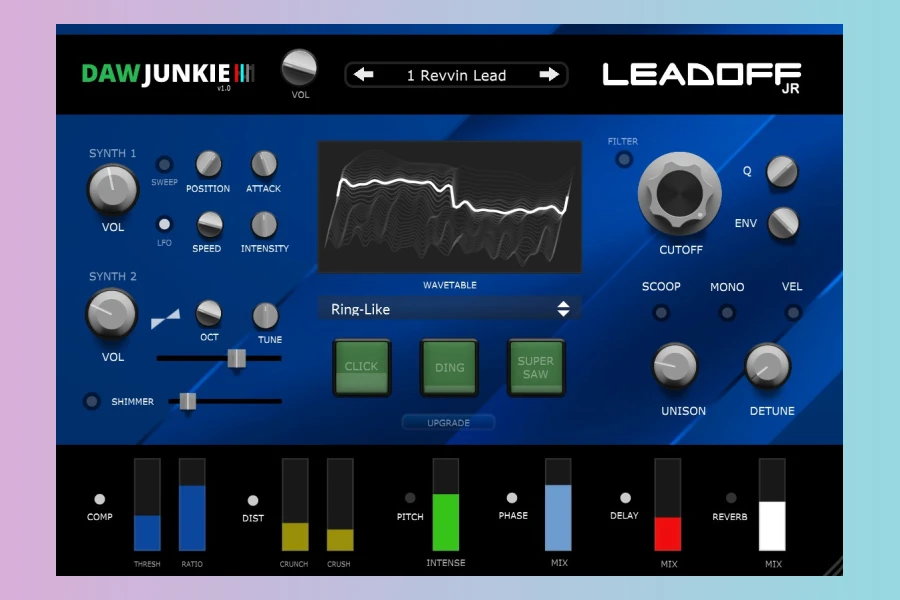The width and height of the screenshot is (900, 600).
Task: Click the master VOL knob in header
Action: click(x=299, y=68)
